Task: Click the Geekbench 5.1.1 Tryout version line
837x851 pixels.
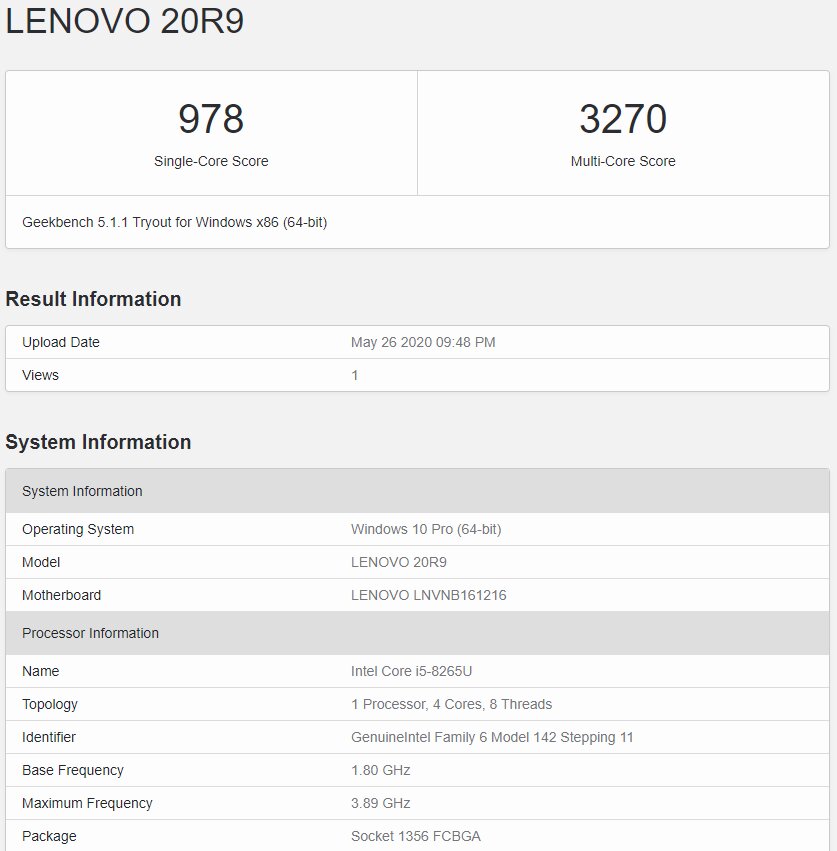Action: [175, 223]
